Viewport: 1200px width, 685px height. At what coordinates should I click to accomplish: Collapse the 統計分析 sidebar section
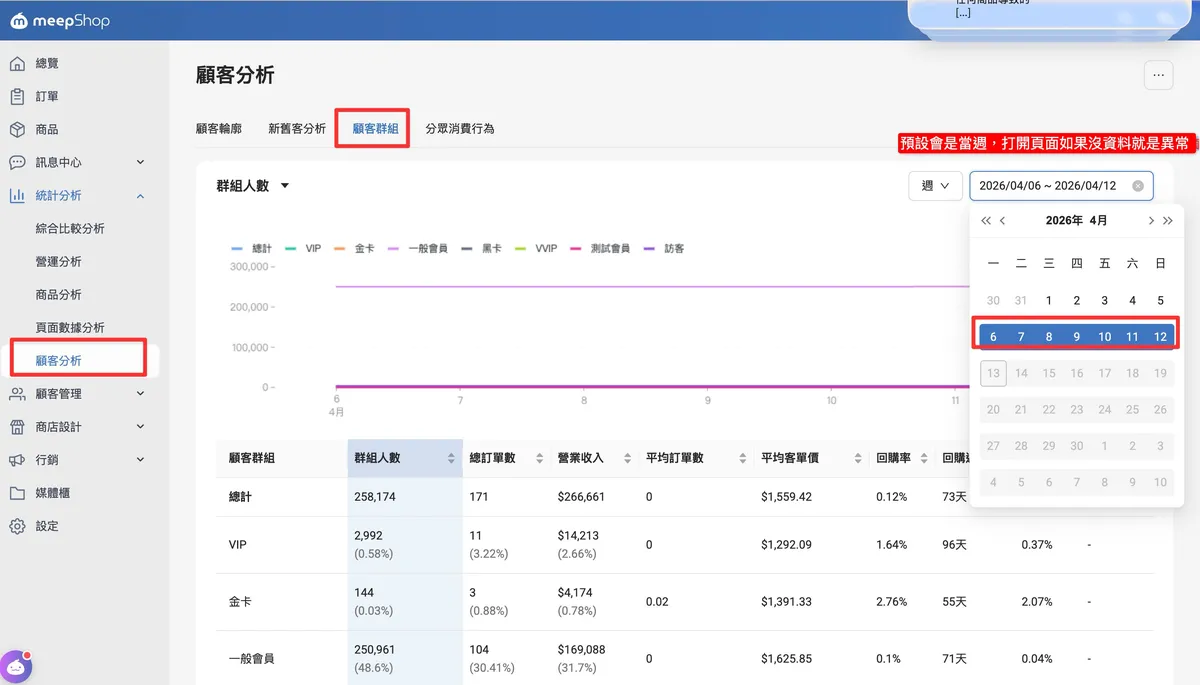point(140,196)
